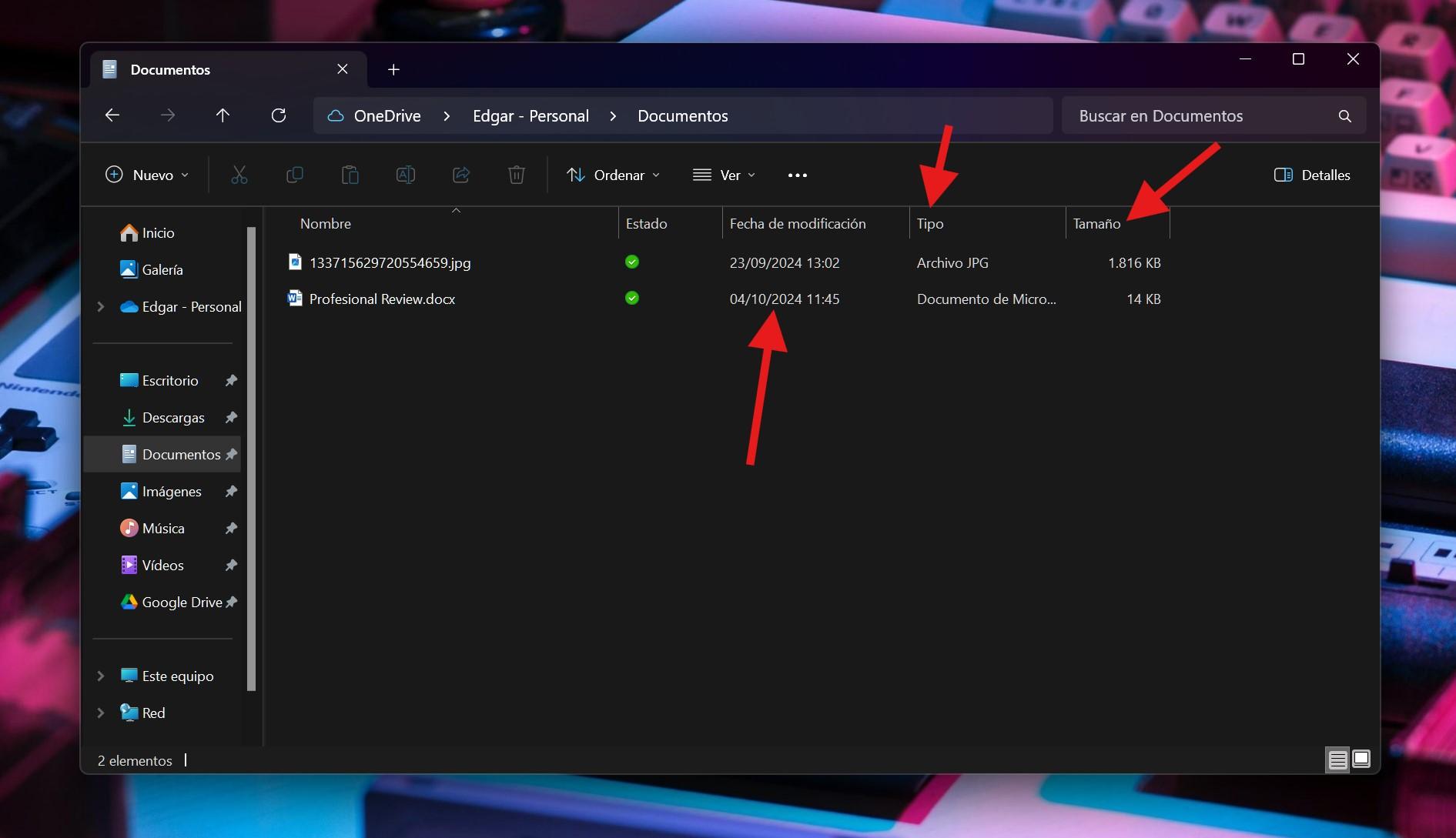Refresh the current folder view

279,115
